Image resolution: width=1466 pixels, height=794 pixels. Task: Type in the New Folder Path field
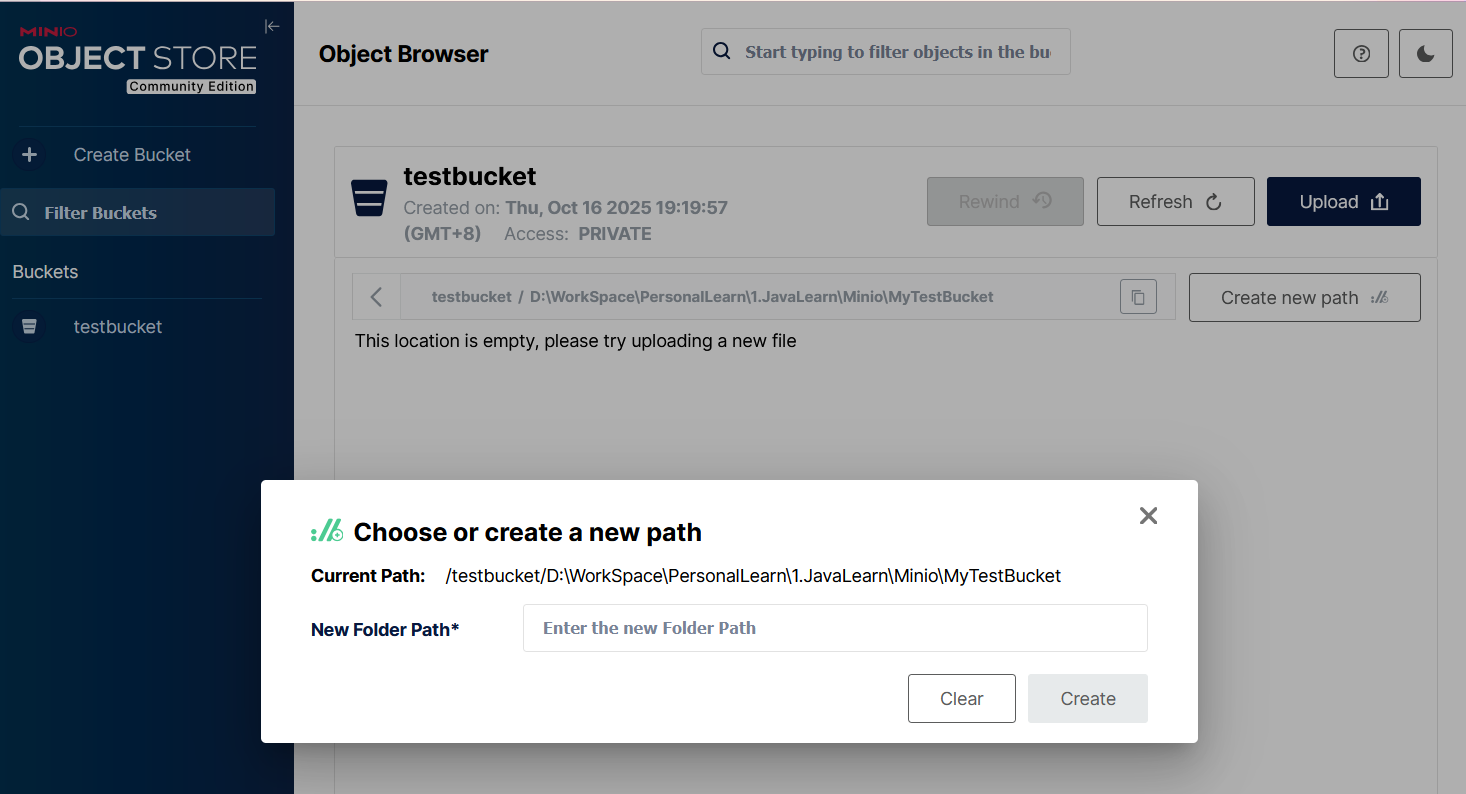pyautogui.click(x=835, y=628)
